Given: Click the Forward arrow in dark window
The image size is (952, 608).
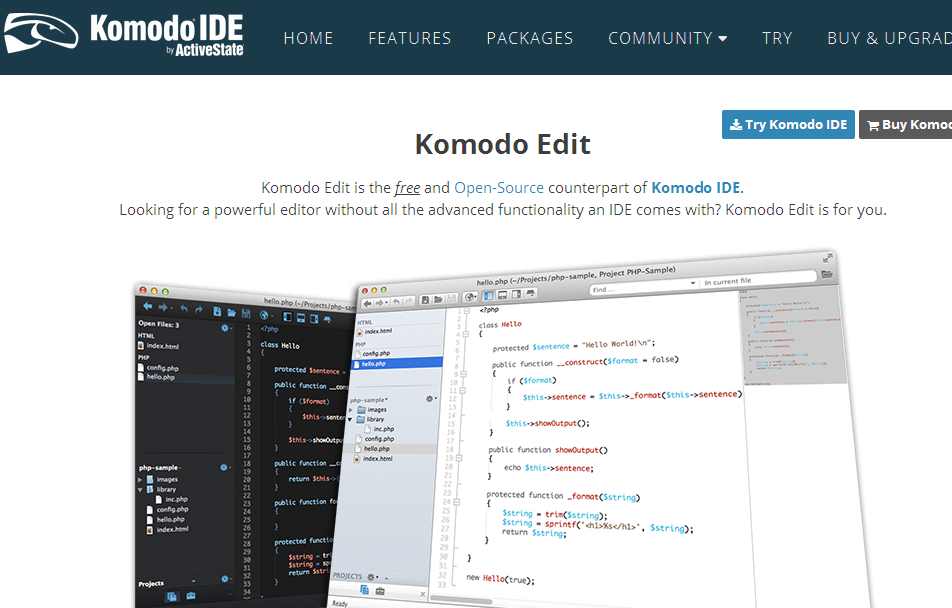Looking at the screenshot, I should (x=163, y=307).
